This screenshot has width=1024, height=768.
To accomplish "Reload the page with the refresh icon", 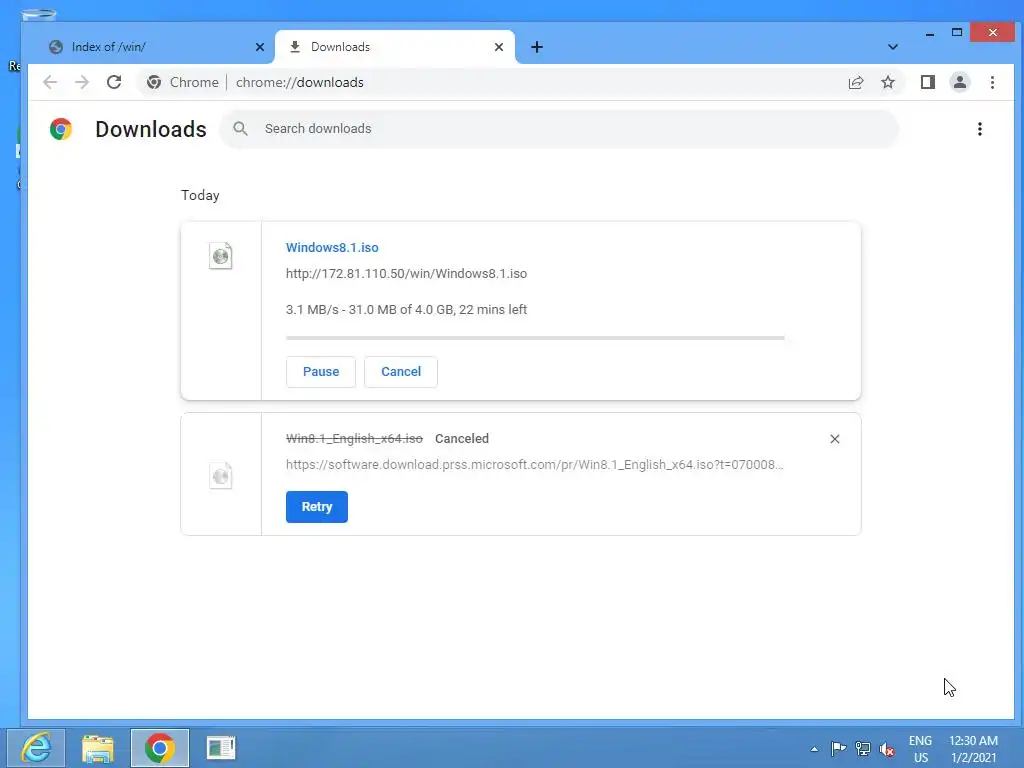I will (x=114, y=82).
